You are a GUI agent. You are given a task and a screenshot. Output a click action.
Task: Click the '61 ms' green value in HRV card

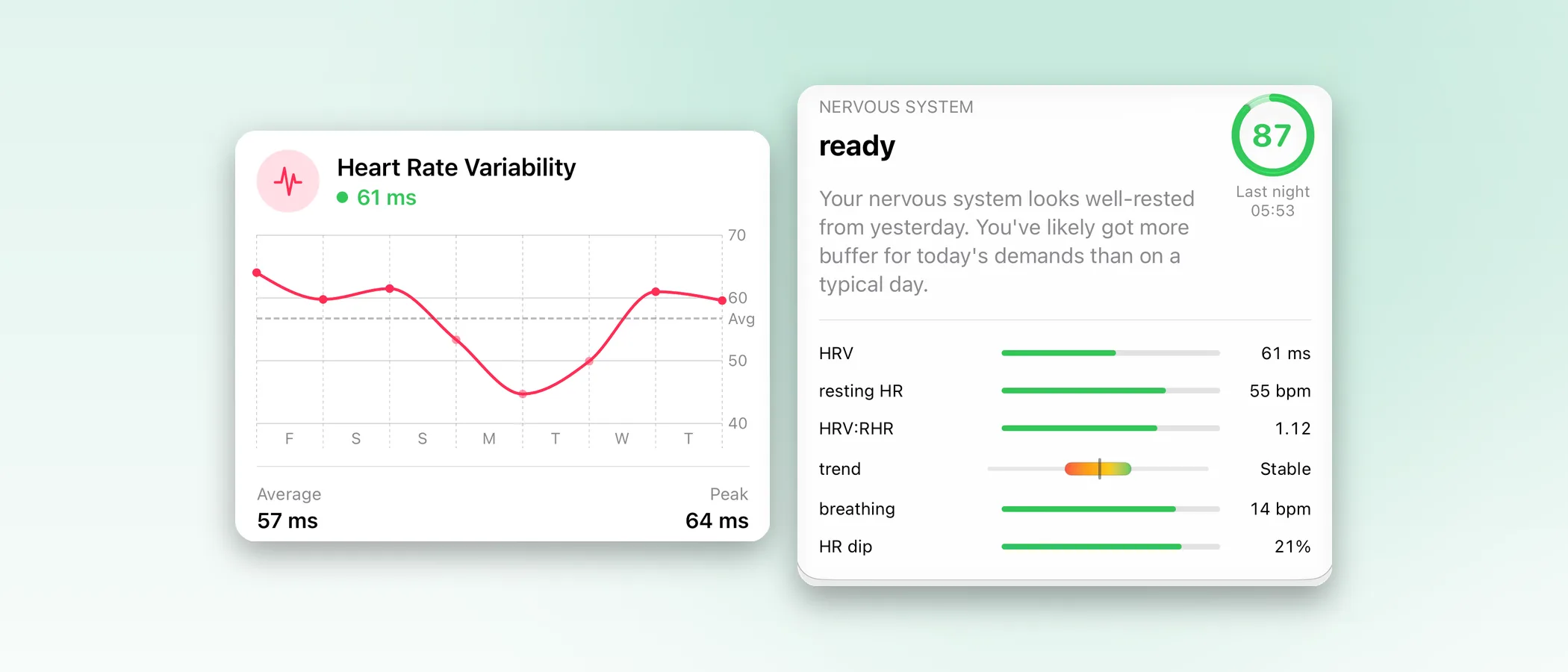pos(386,197)
